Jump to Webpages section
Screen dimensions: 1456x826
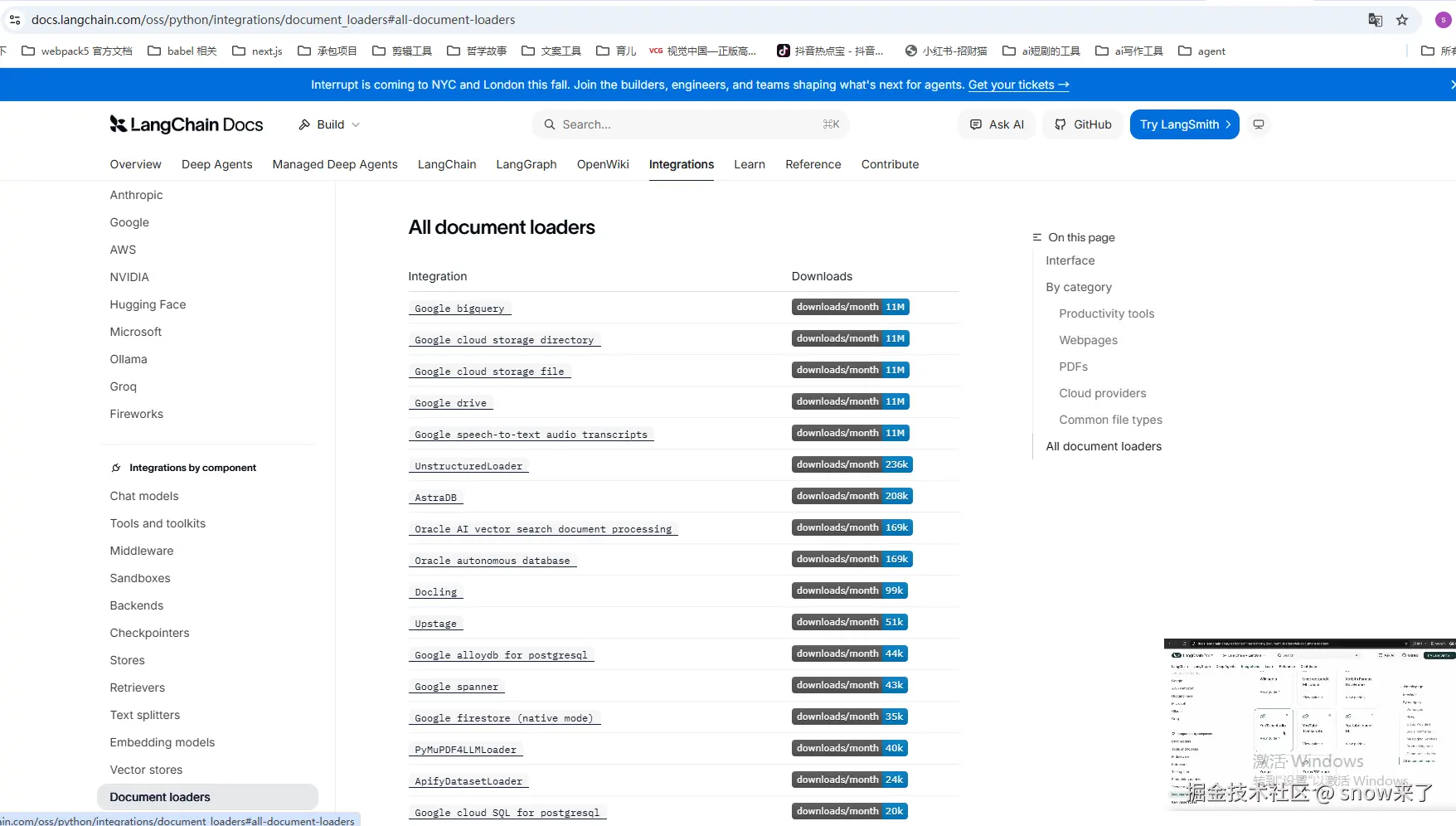point(1089,340)
